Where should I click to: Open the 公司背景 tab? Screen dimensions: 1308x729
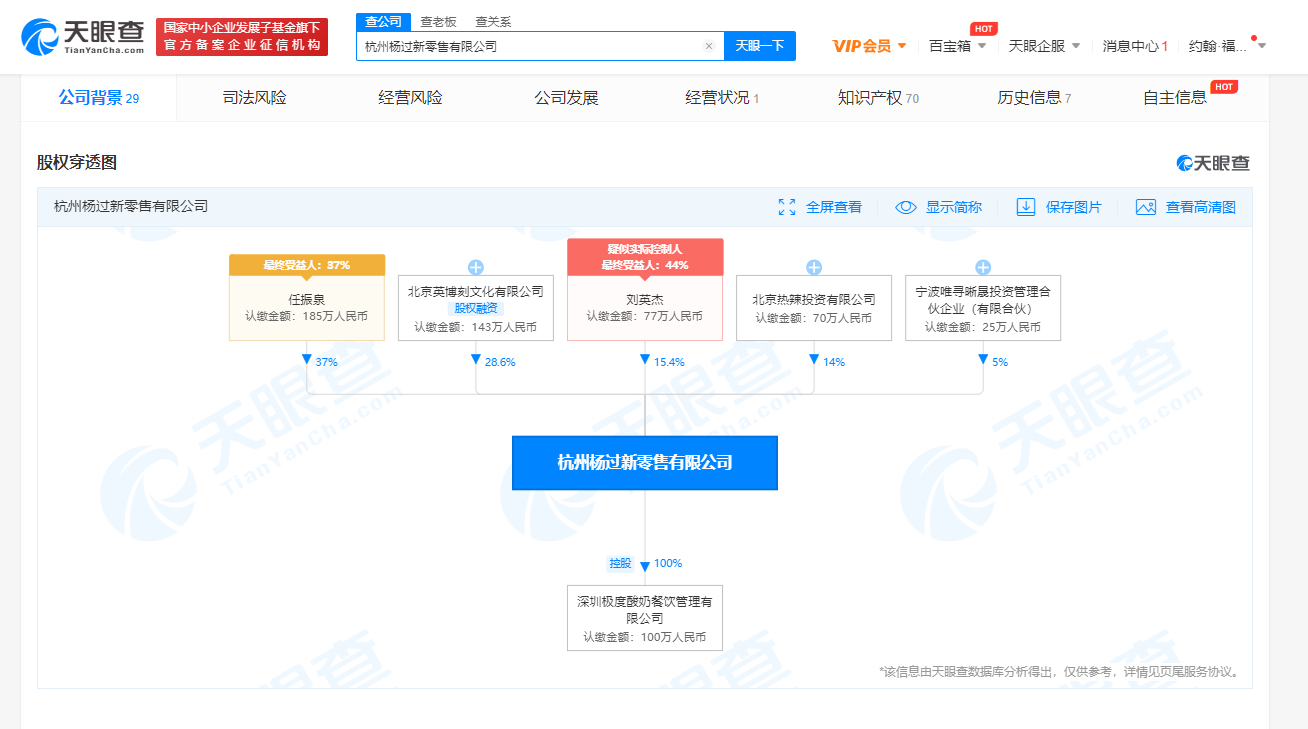click(98, 98)
